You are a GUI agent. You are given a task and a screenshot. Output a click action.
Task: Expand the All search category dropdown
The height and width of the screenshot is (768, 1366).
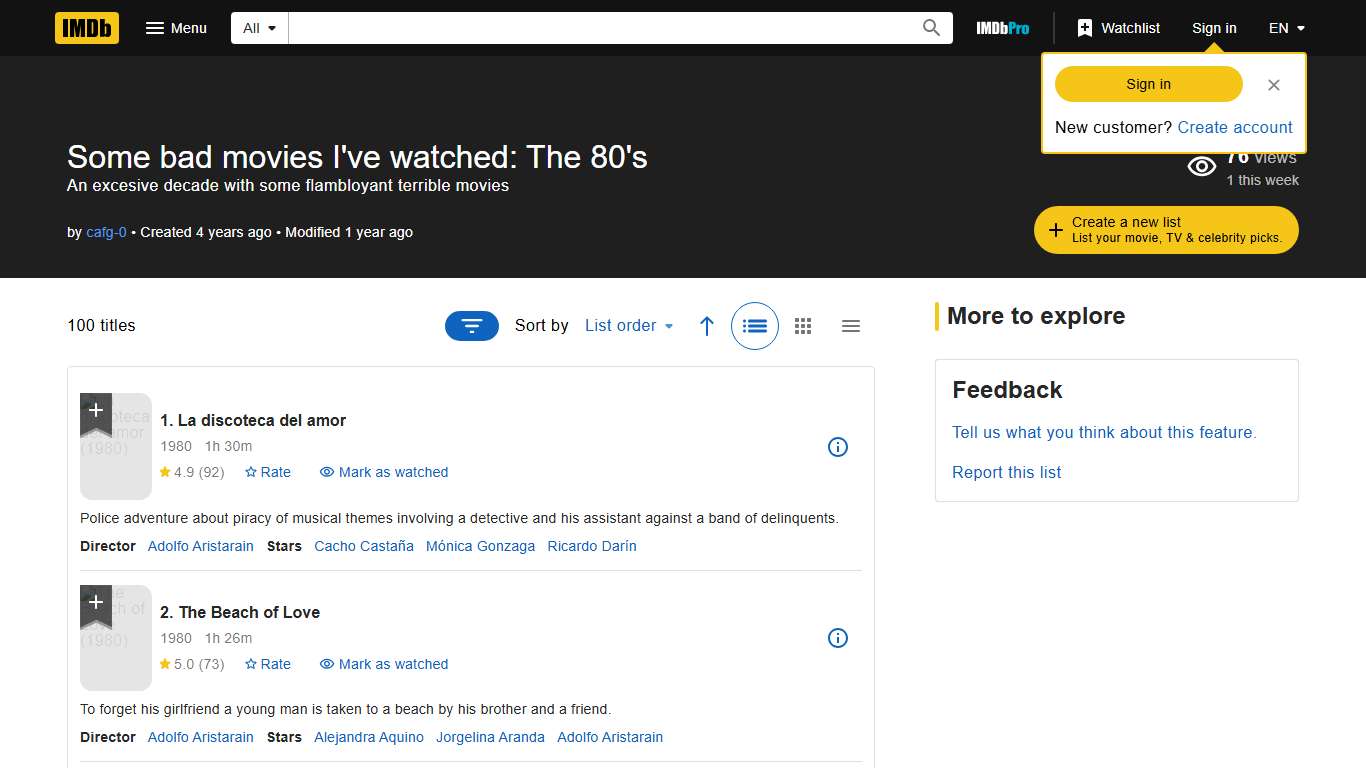258,27
